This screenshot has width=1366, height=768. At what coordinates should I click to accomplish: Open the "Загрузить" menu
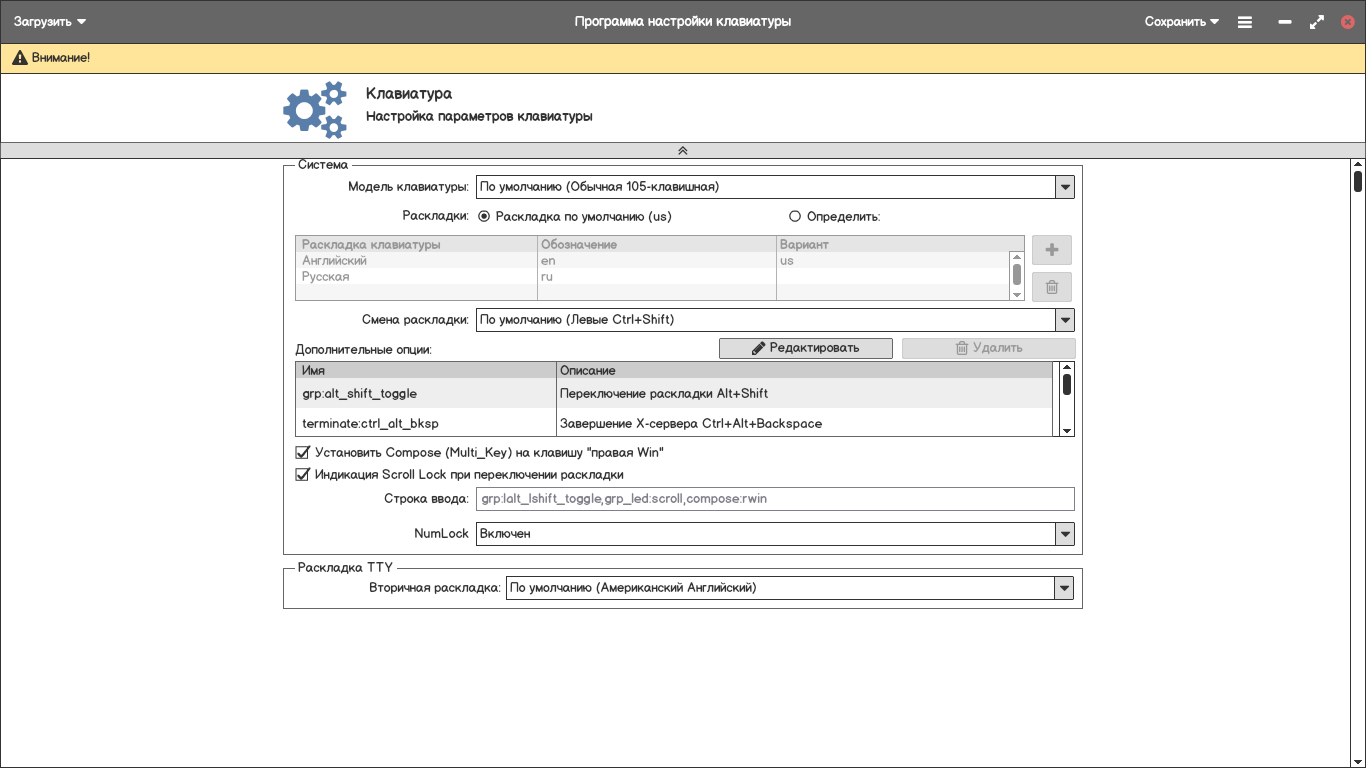pos(50,22)
